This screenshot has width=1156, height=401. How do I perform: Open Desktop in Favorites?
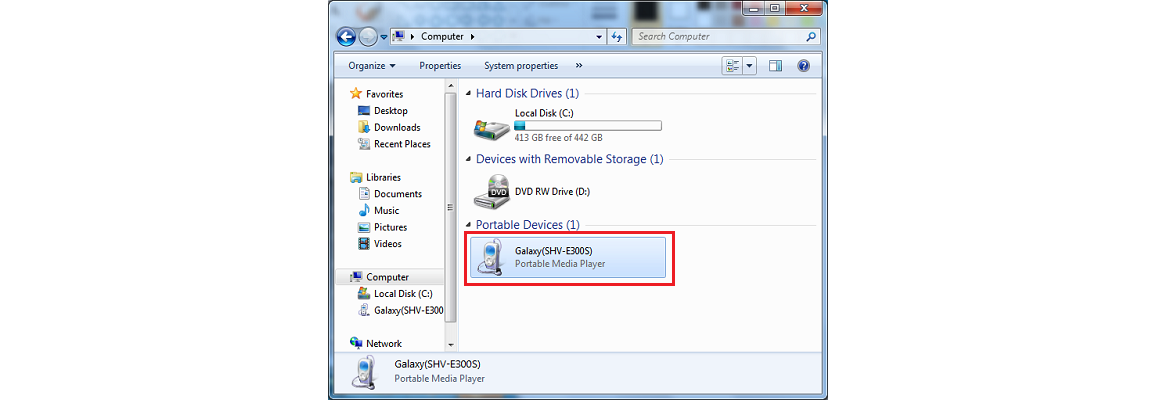click(390, 111)
